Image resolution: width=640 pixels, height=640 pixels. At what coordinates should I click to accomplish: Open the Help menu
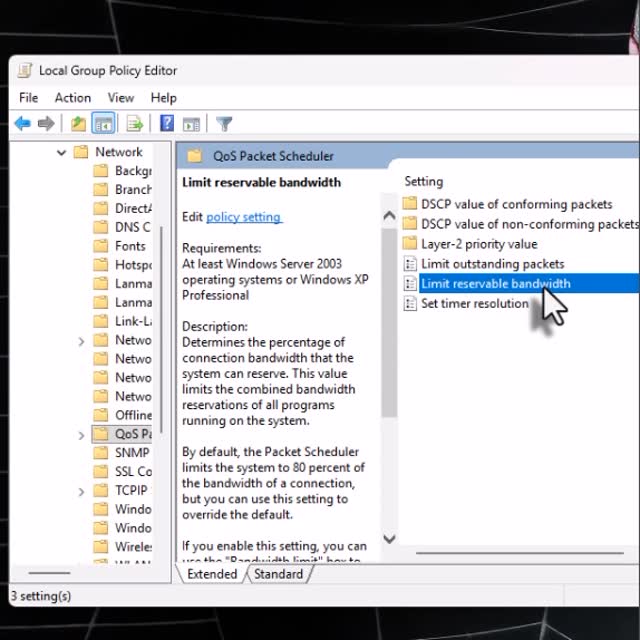(x=164, y=98)
